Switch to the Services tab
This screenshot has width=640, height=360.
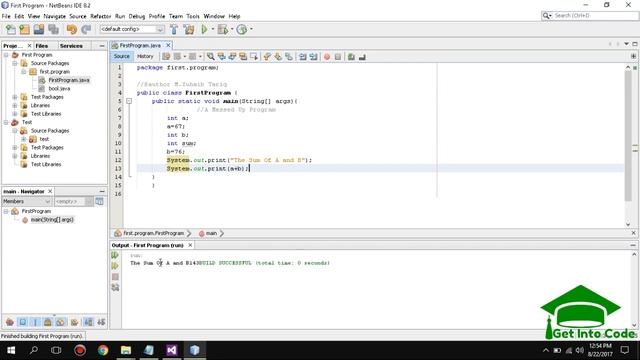(71, 46)
